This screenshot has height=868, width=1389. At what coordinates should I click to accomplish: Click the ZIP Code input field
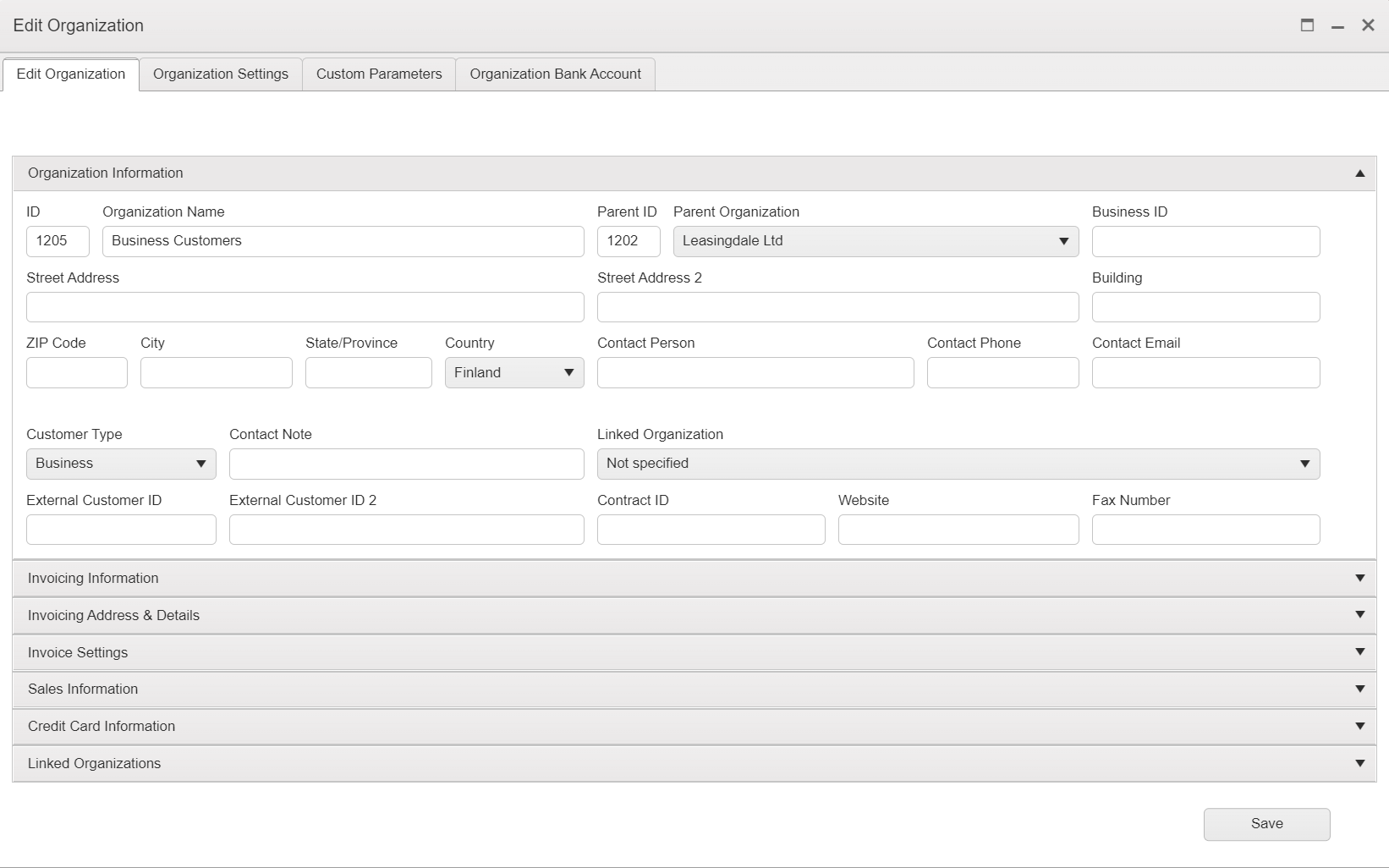click(x=76, y=373)
